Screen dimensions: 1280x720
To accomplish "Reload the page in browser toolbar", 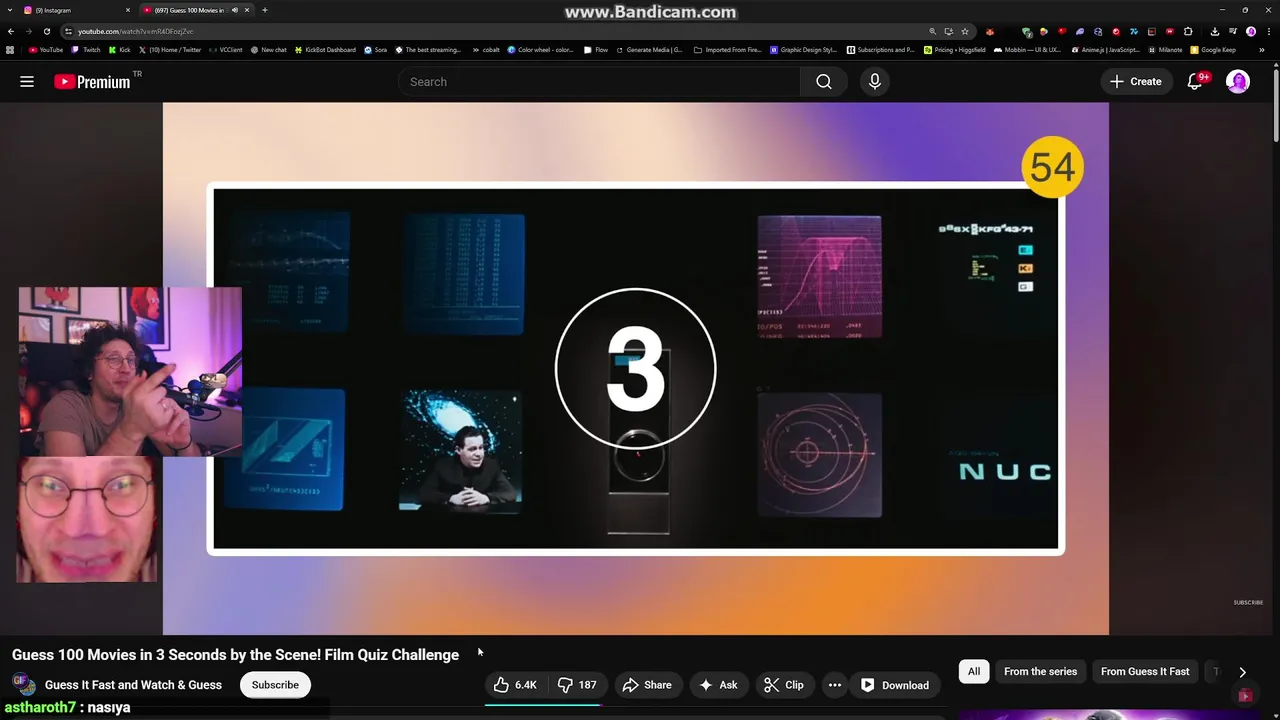I will pos(46,31).
